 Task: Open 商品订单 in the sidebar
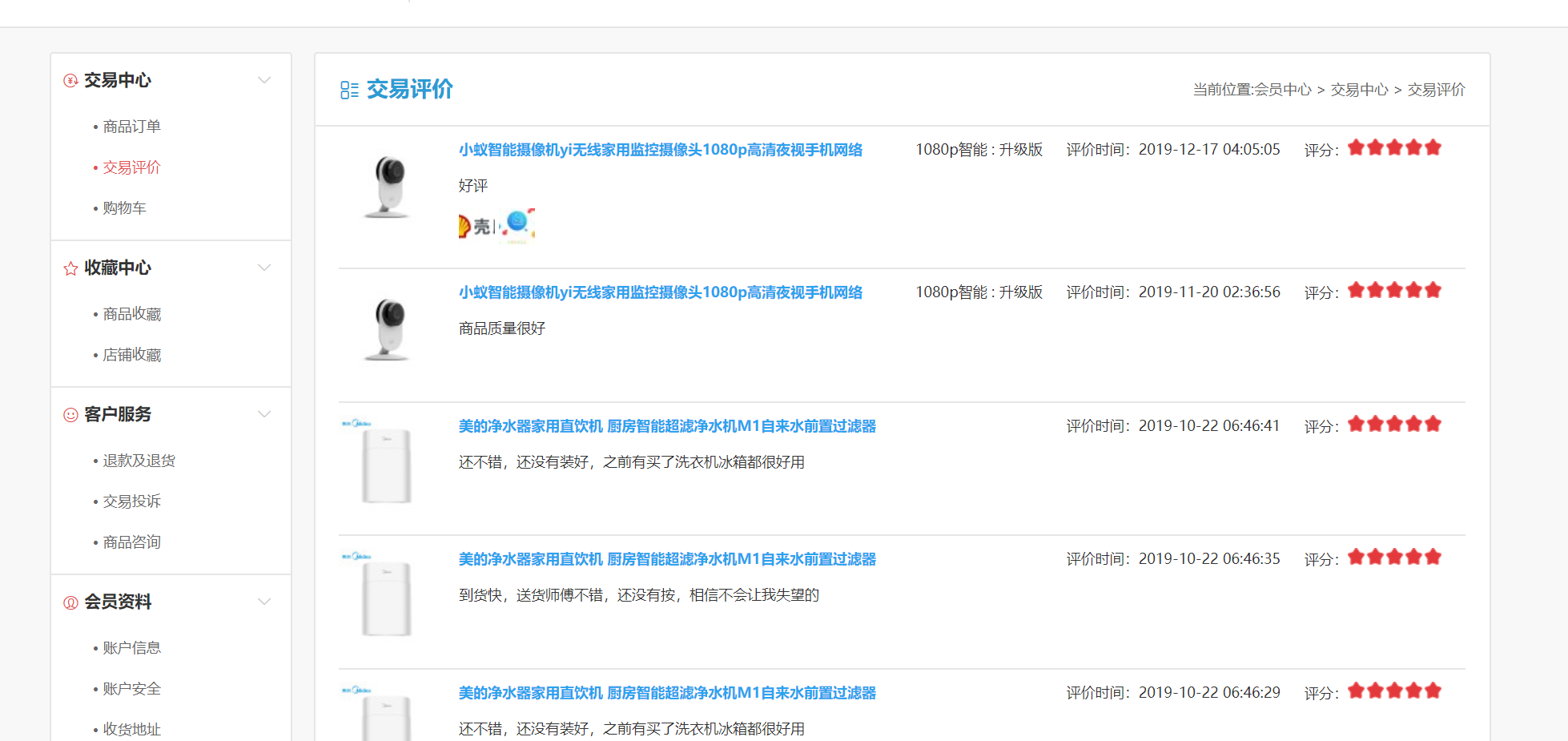coord(132,127)
